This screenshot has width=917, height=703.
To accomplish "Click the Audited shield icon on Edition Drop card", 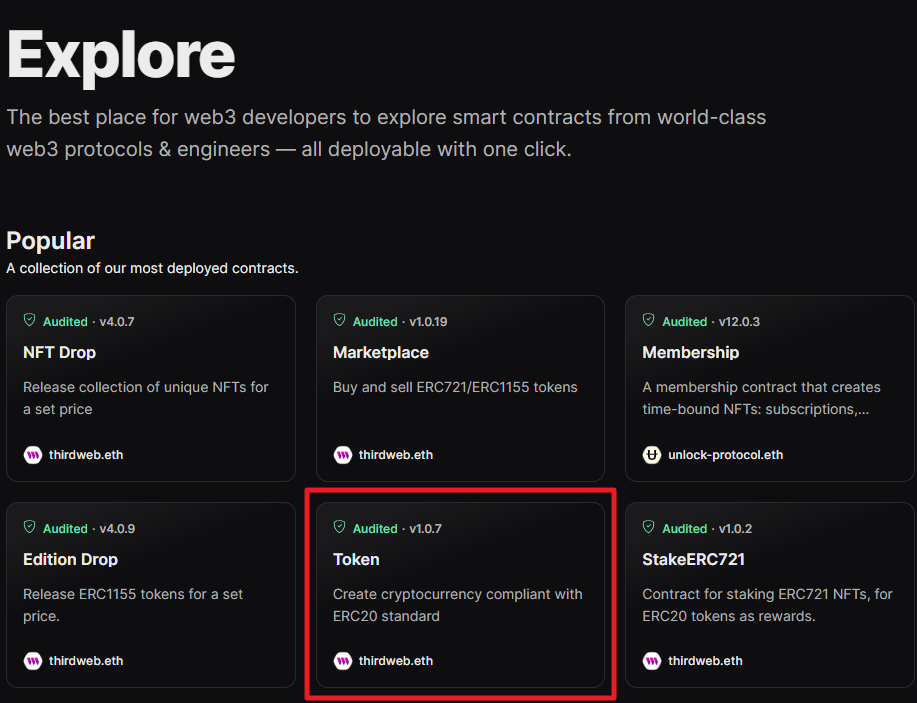I will pos(29,527).
